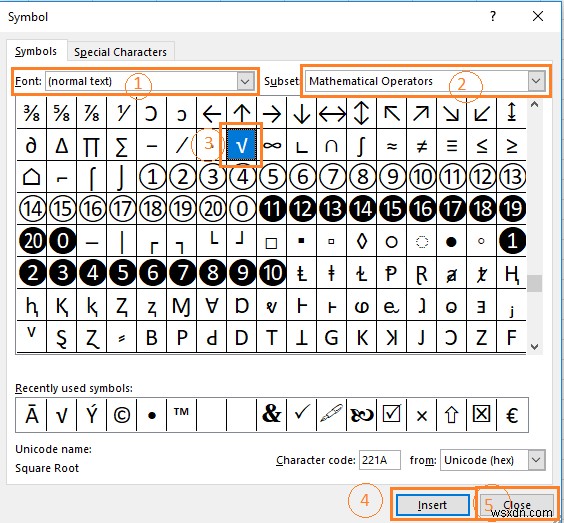Pick the black circled digit 1
Screen dimensions: 564x523
point(511,241)
